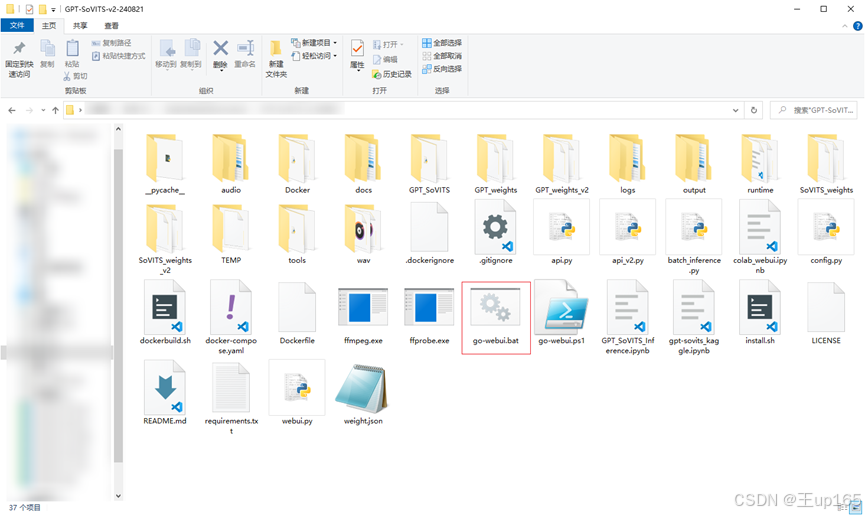Select the api.py file

click(562, 233)
